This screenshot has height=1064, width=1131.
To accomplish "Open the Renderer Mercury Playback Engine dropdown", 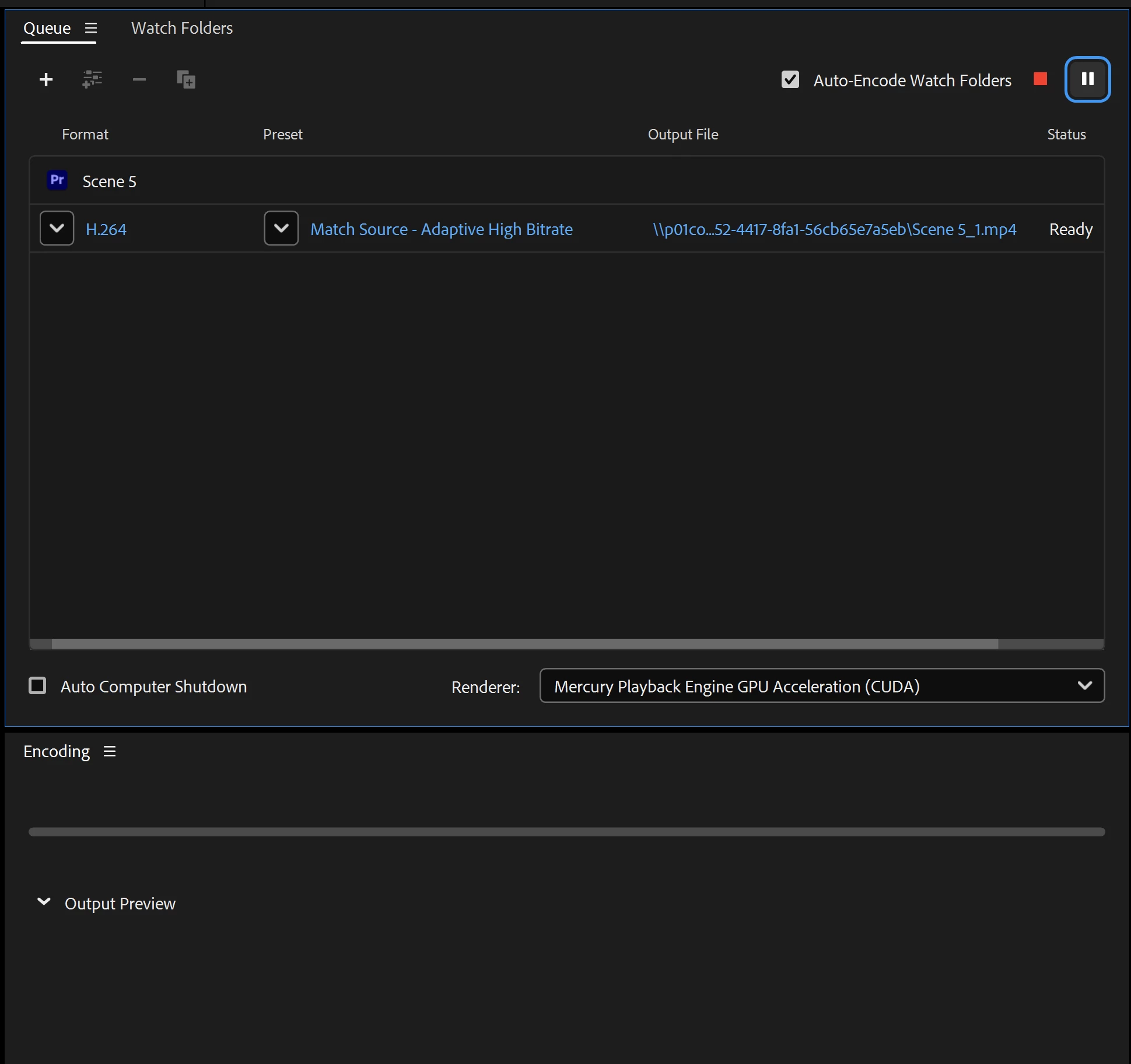I will (821, 685).
